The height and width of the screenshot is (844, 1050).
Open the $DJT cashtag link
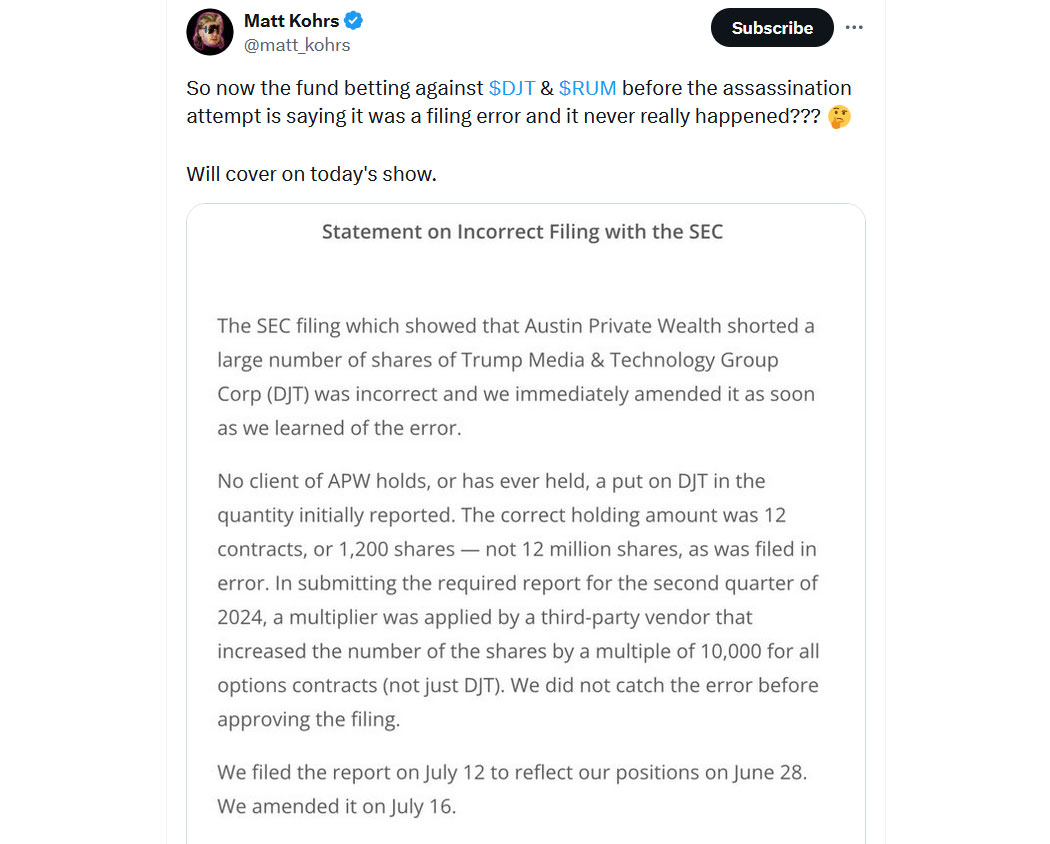click(512, 88)
